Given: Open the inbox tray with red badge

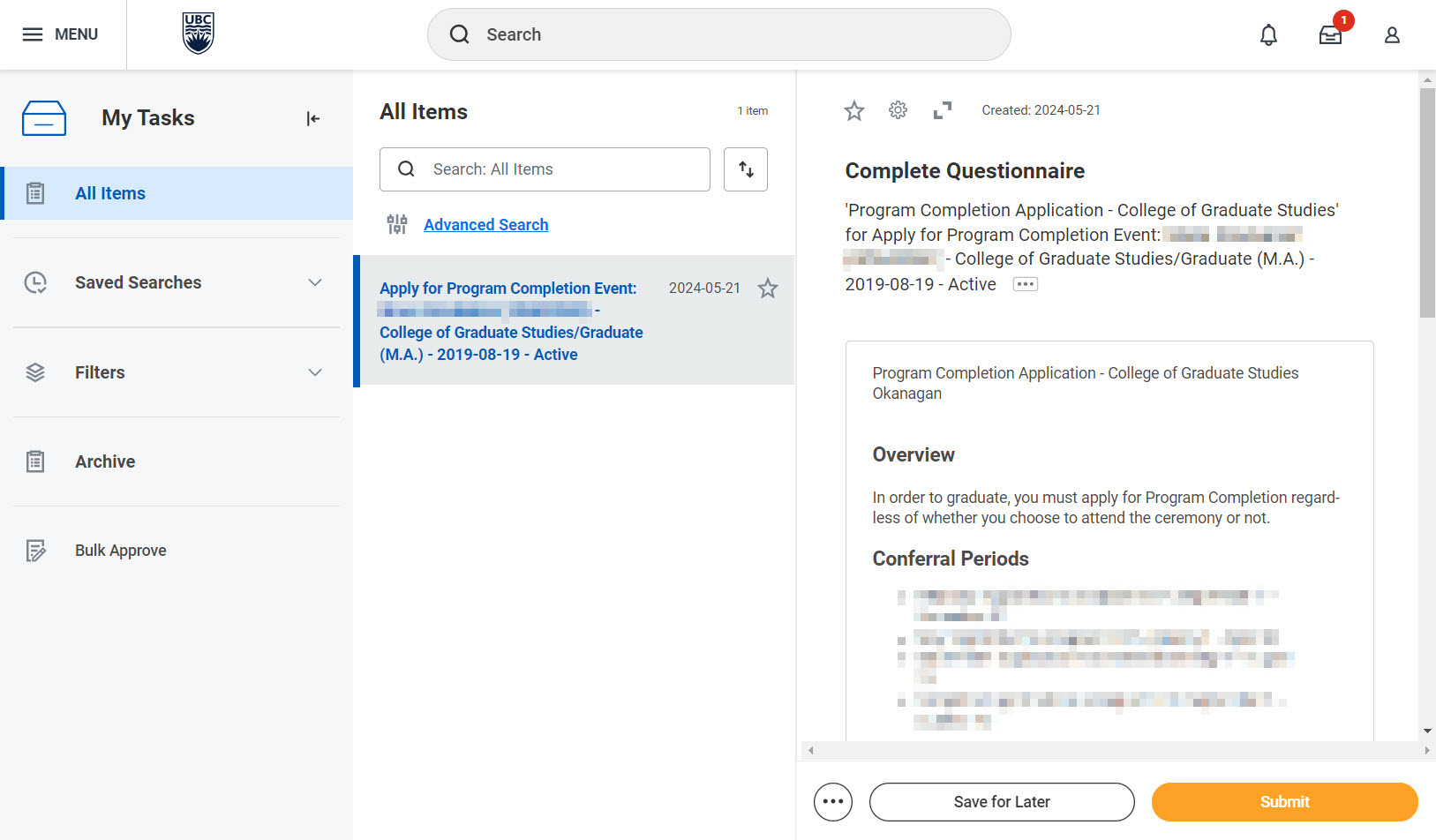Looking at the screenshot, I should (1330, 35).
